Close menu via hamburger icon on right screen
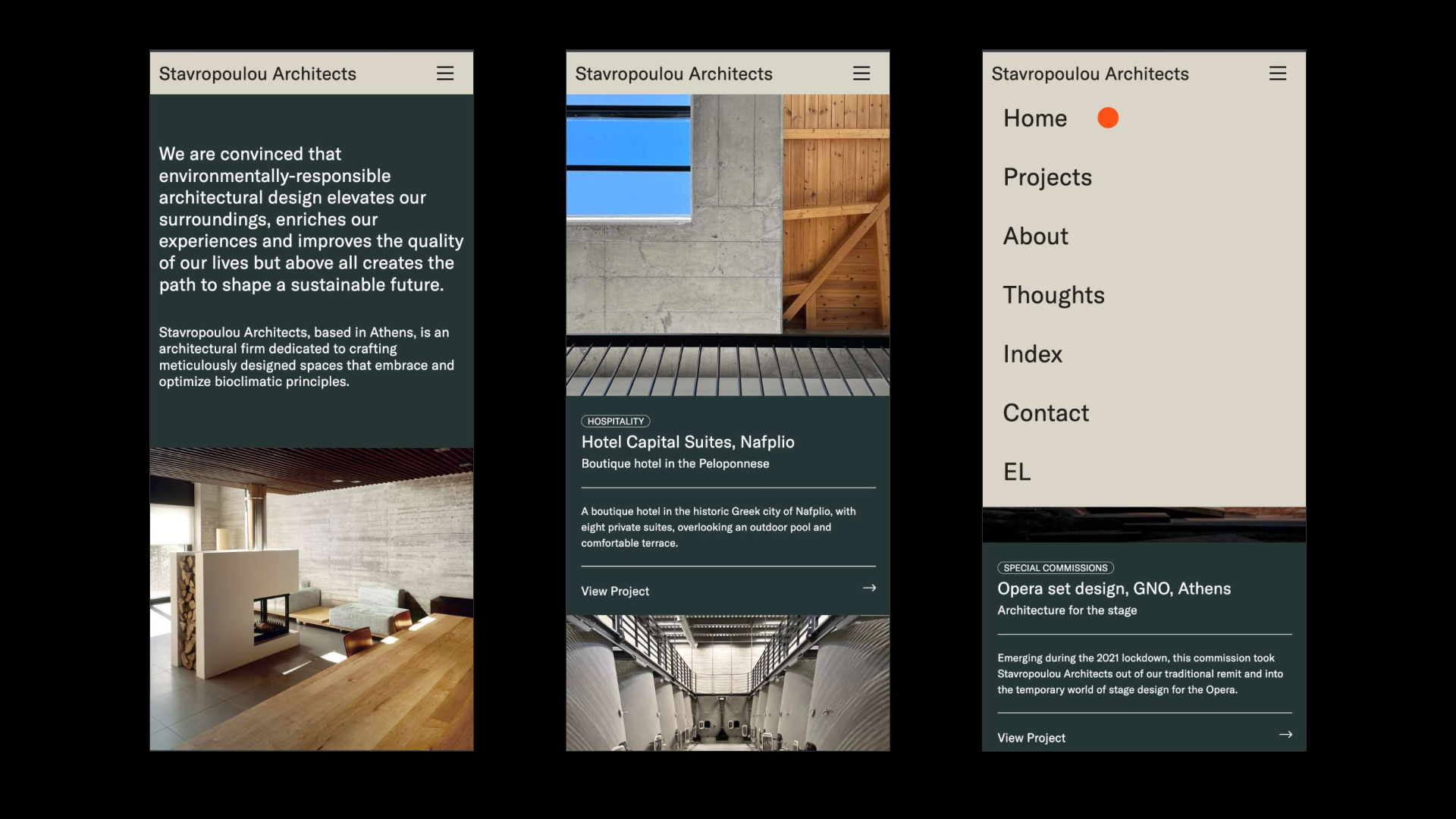The width and height of the screenshot is (1456, 819). click(1278, 74)
